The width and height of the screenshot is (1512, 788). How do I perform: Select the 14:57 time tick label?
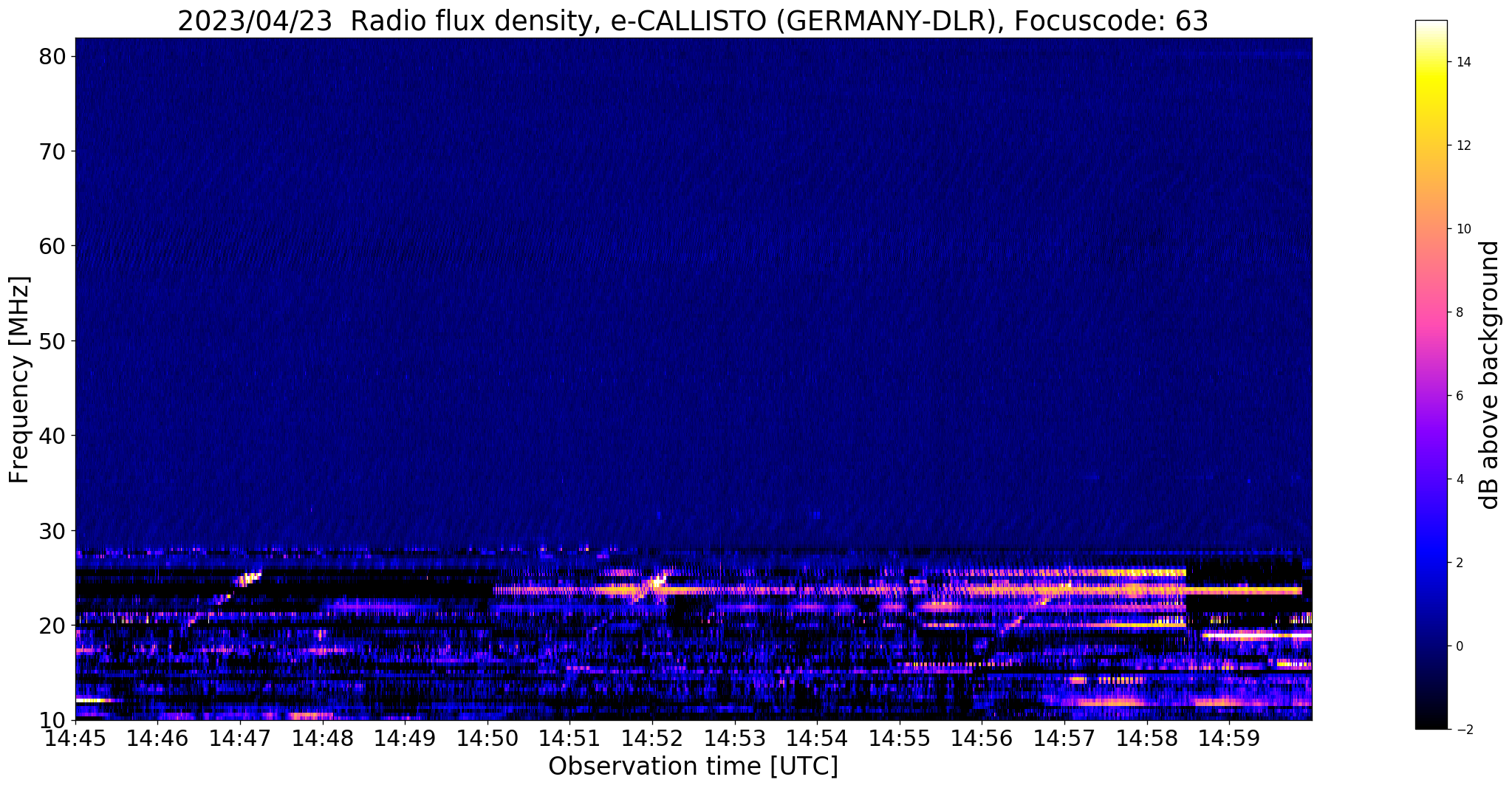coord(1064,739)
